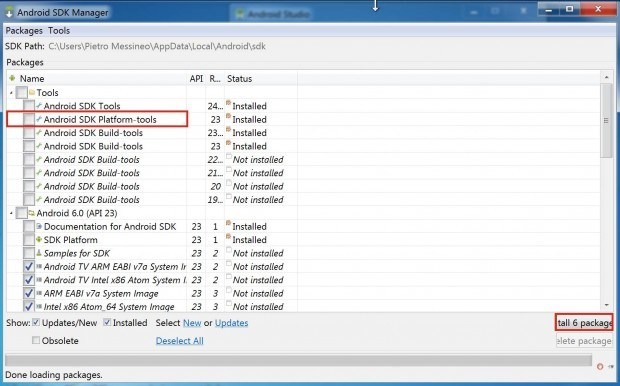Open the Packages menu
The width and height of the screenshot is (620, 386).
tap(24, 30)
